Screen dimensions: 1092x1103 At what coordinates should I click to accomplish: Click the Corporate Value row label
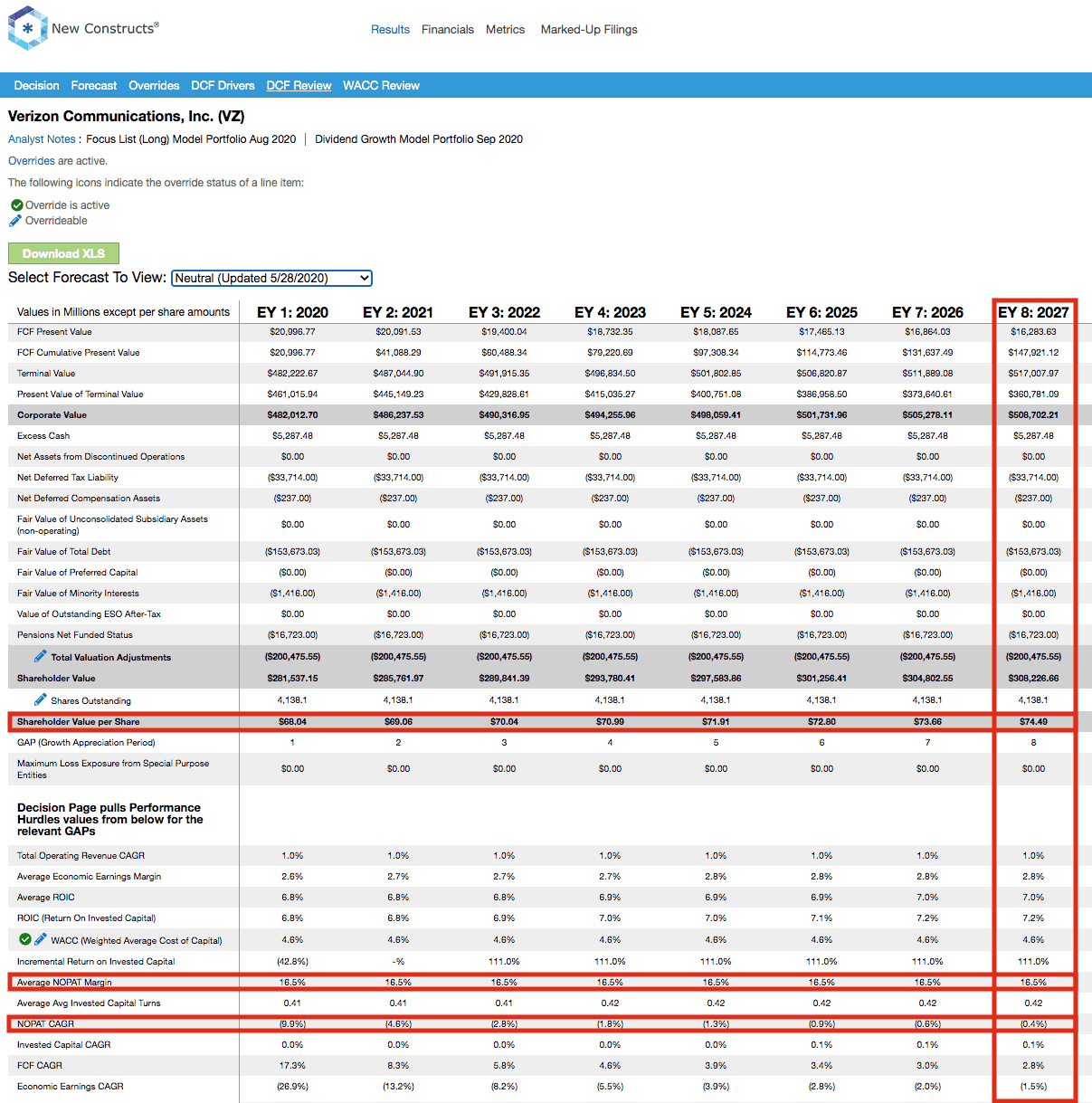(52, 415)
